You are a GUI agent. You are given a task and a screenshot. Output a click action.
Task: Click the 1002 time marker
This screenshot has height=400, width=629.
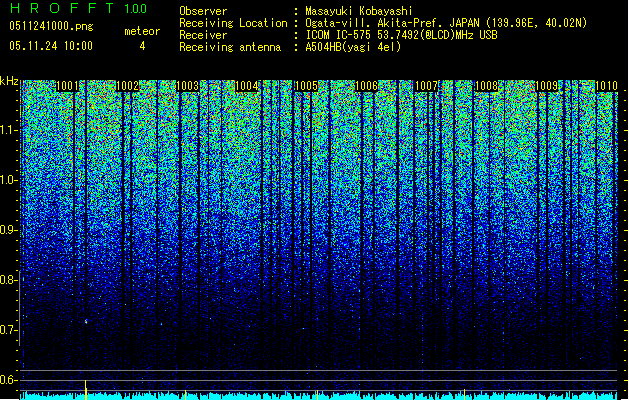(127, 86)
